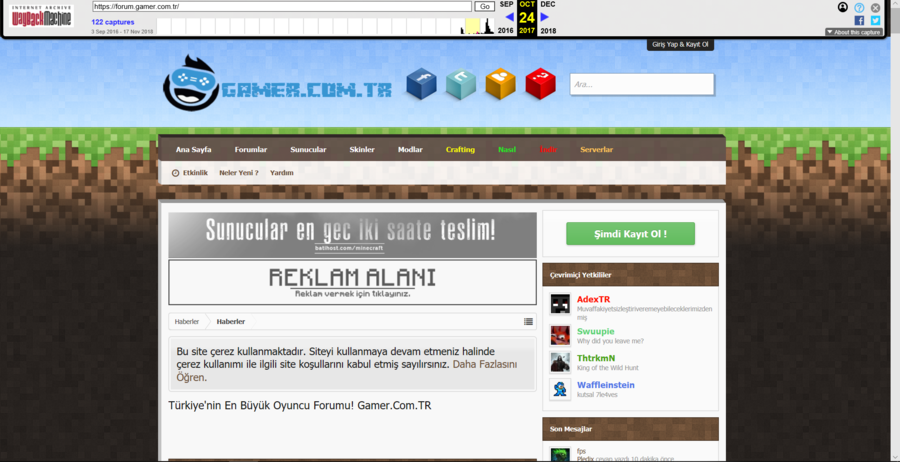
Task: Open the Modlar menu item
Action: [410, 149]
